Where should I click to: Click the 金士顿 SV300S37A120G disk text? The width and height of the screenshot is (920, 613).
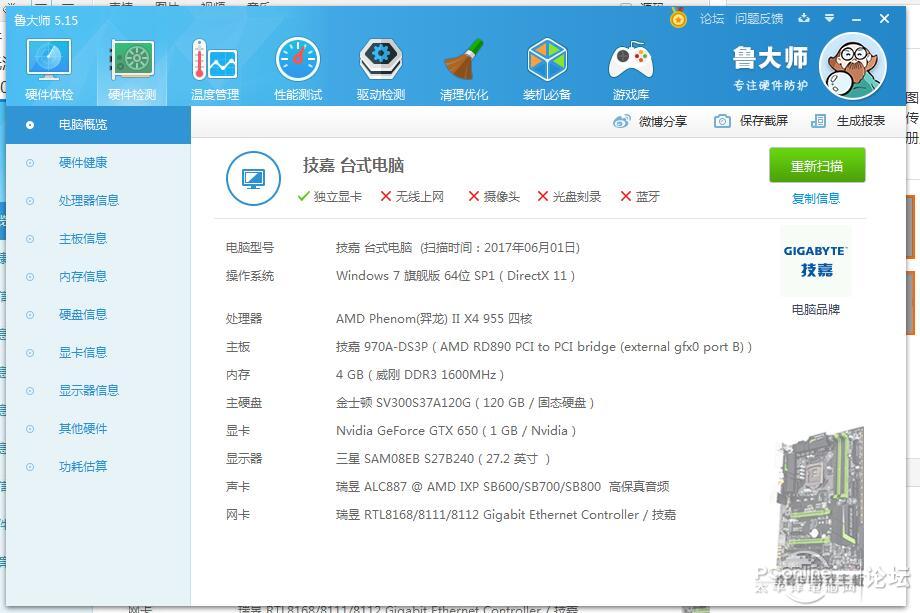click(465, 402)
